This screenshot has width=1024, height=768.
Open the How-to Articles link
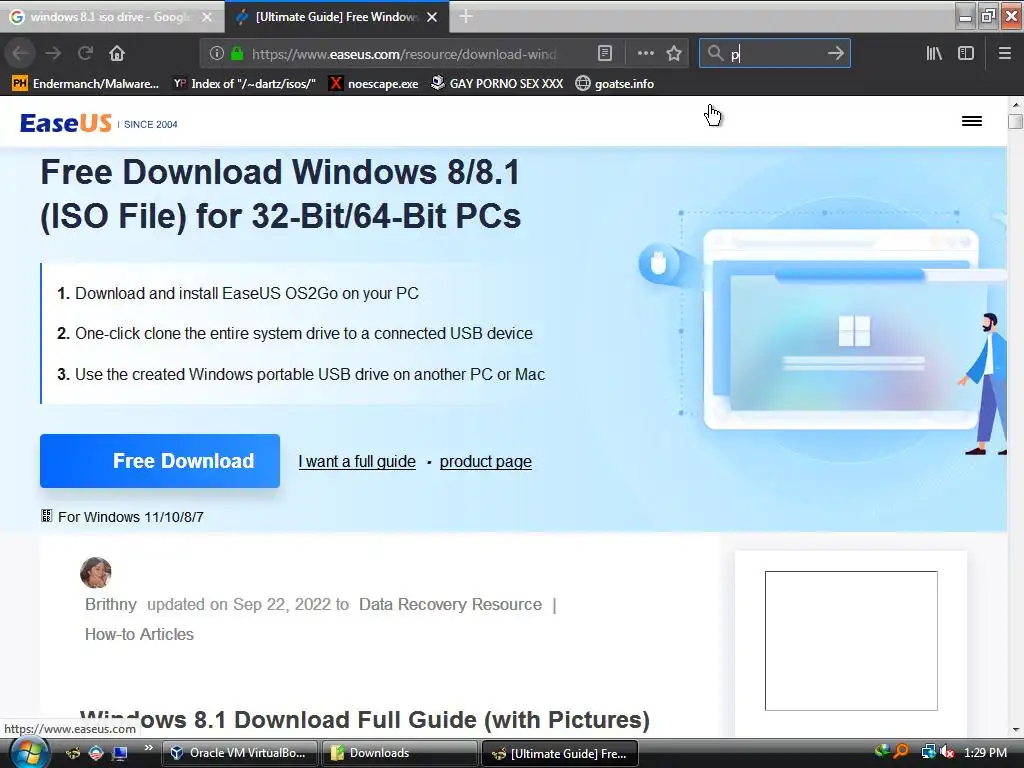point(139,634)
